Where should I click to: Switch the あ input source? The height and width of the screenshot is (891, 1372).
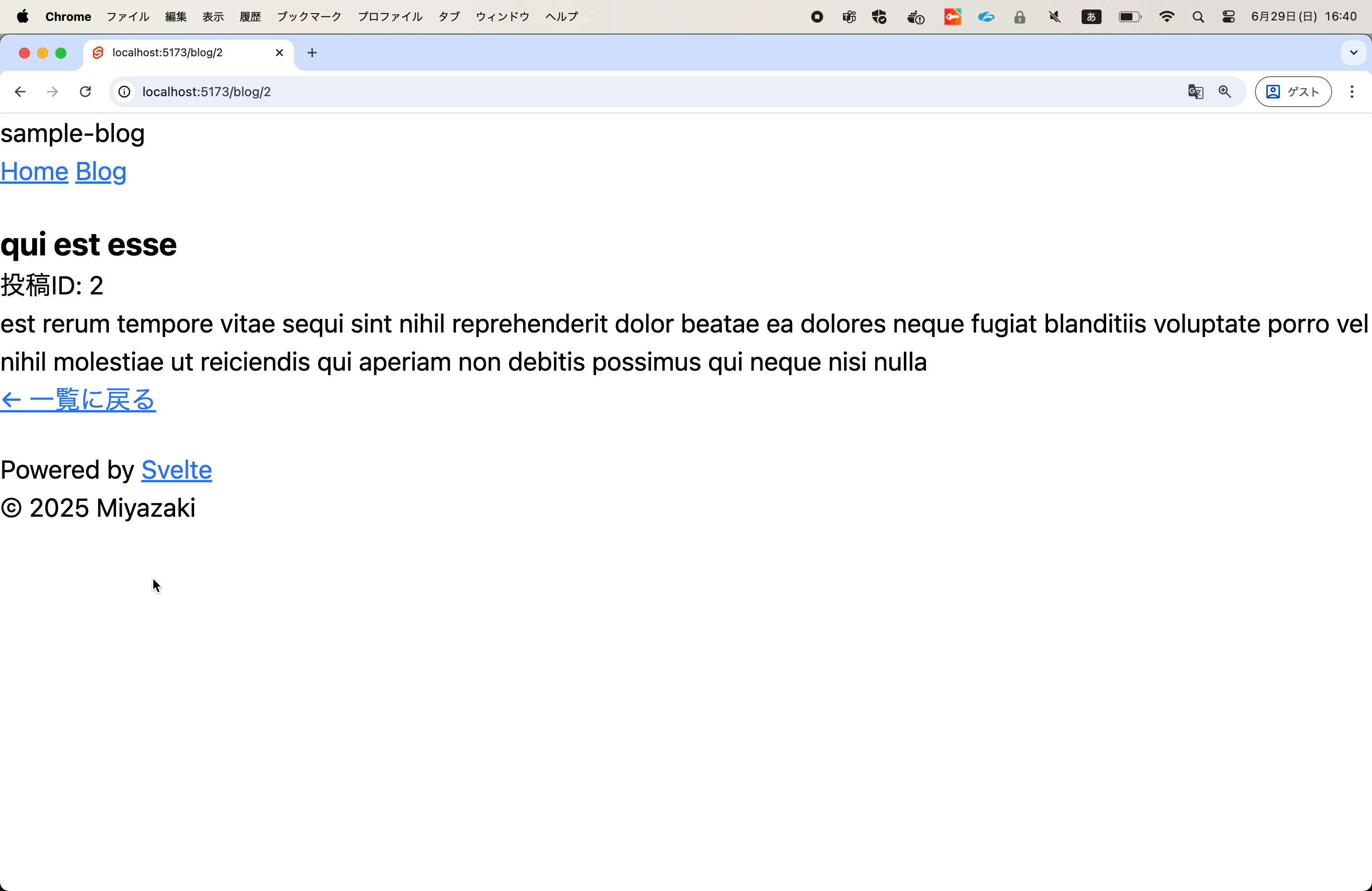1091,17
